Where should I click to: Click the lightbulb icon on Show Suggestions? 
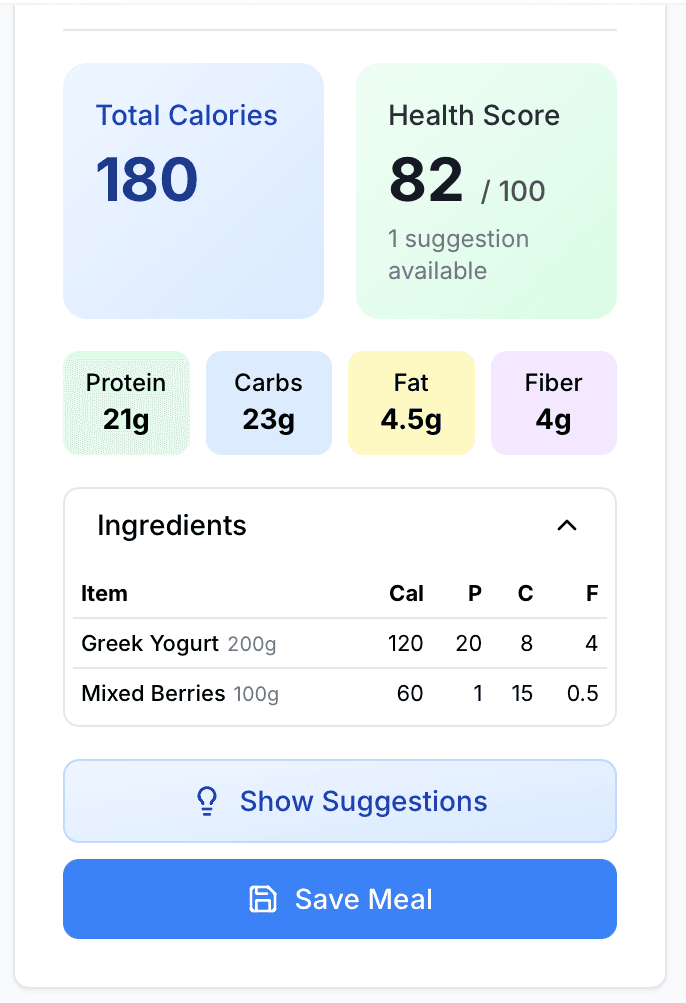tap(207, 801)
